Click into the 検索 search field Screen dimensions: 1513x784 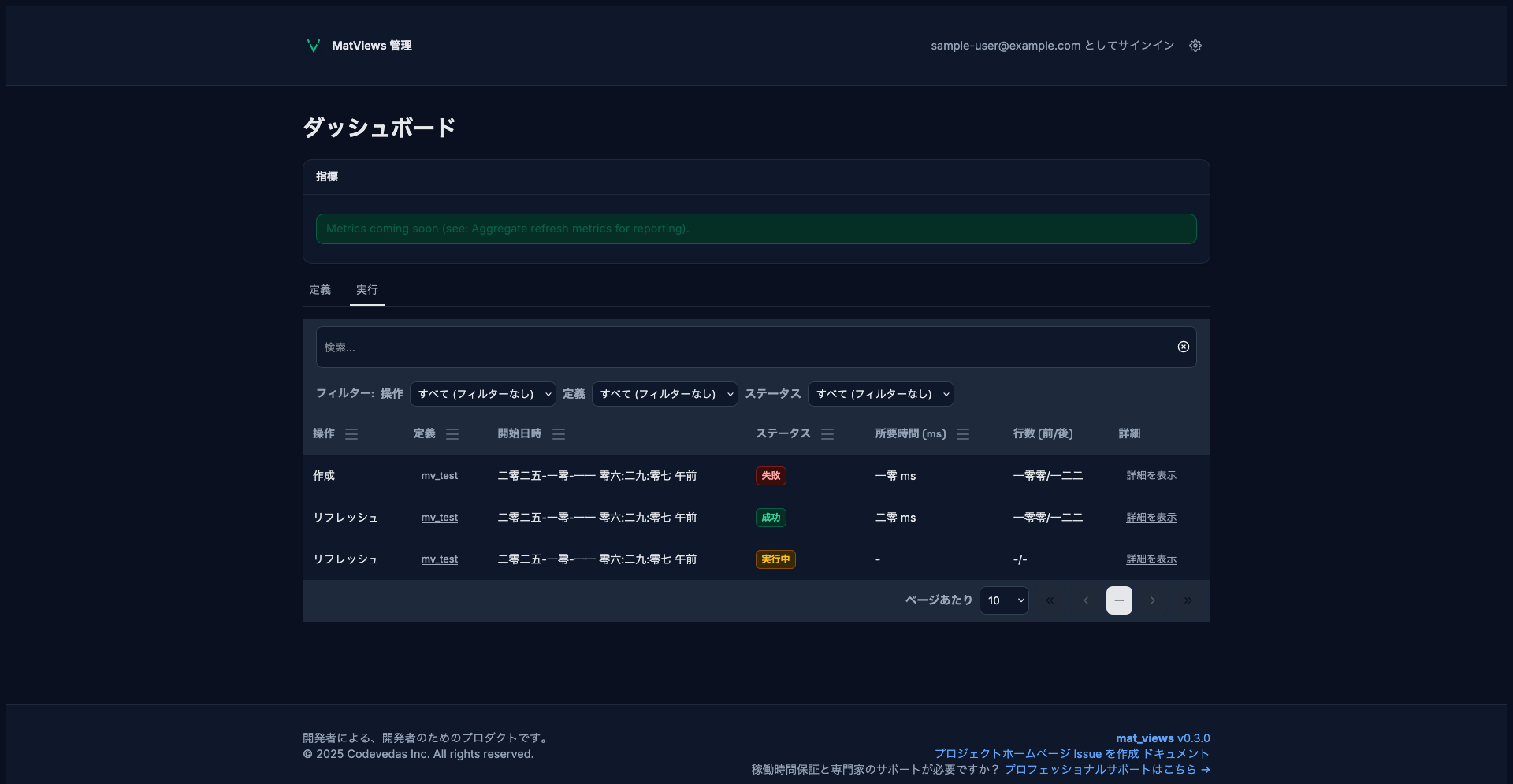click(x=709, y=347)
